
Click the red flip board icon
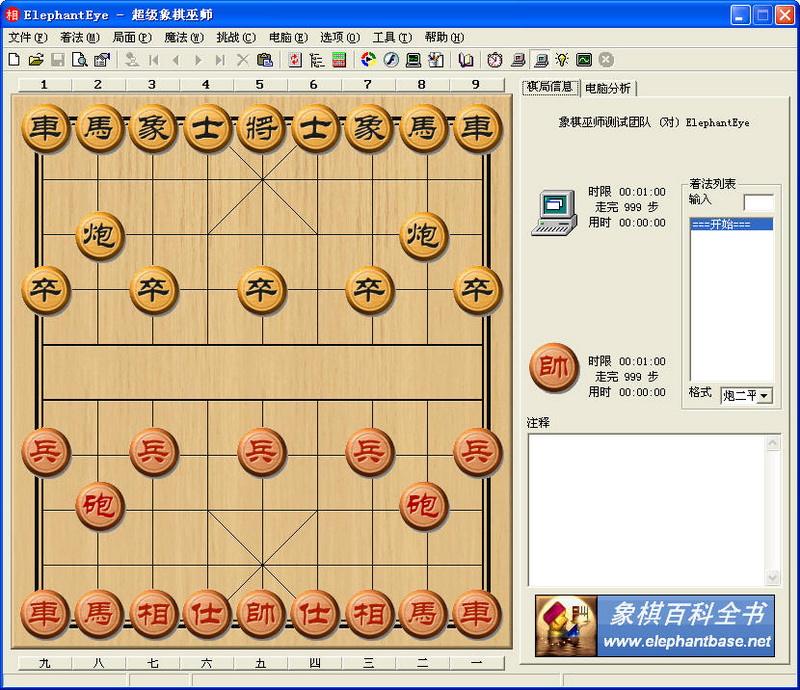click(295, 60)
